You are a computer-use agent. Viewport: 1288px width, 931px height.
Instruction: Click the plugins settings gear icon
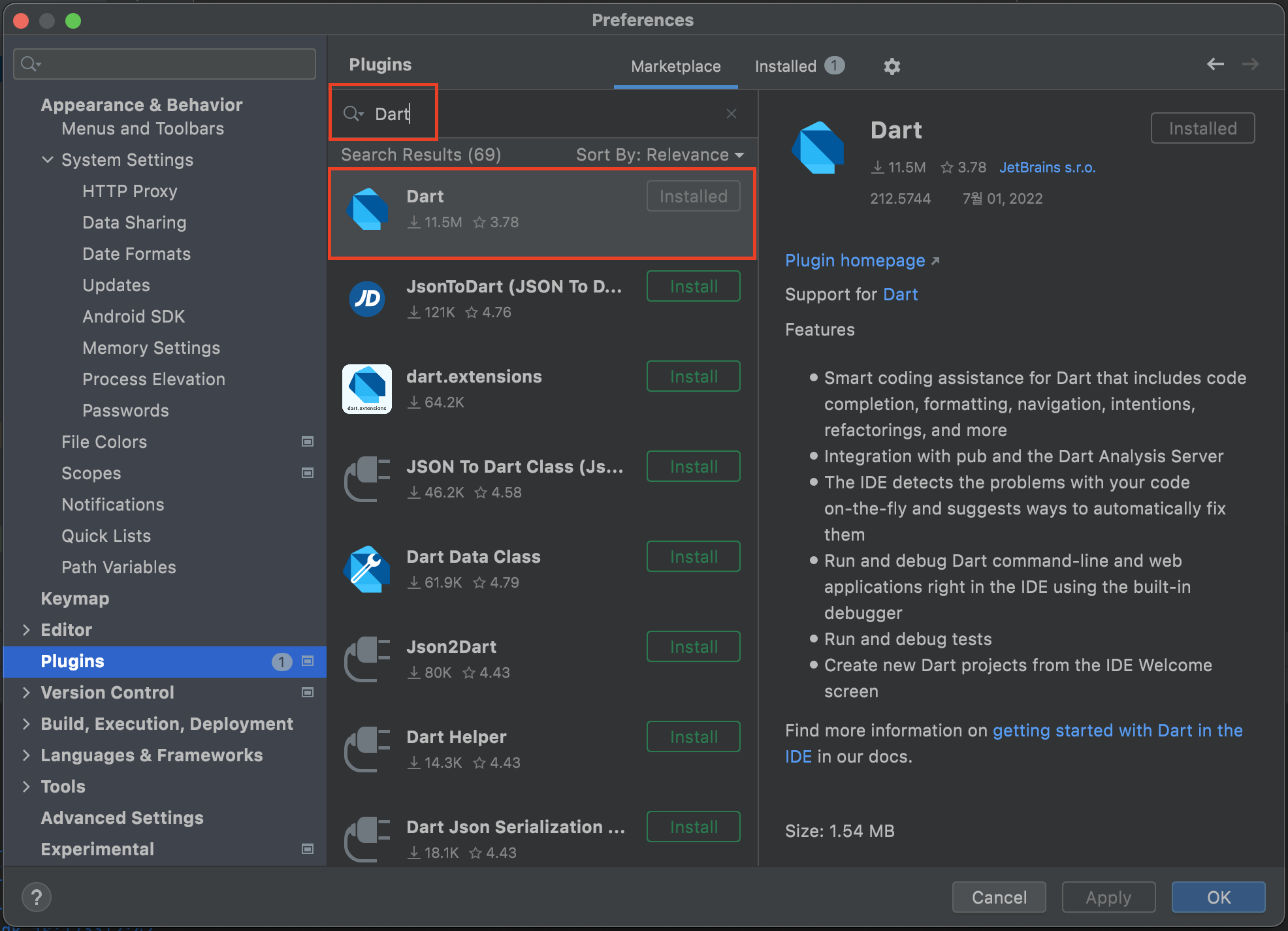[x=892, y=66]
